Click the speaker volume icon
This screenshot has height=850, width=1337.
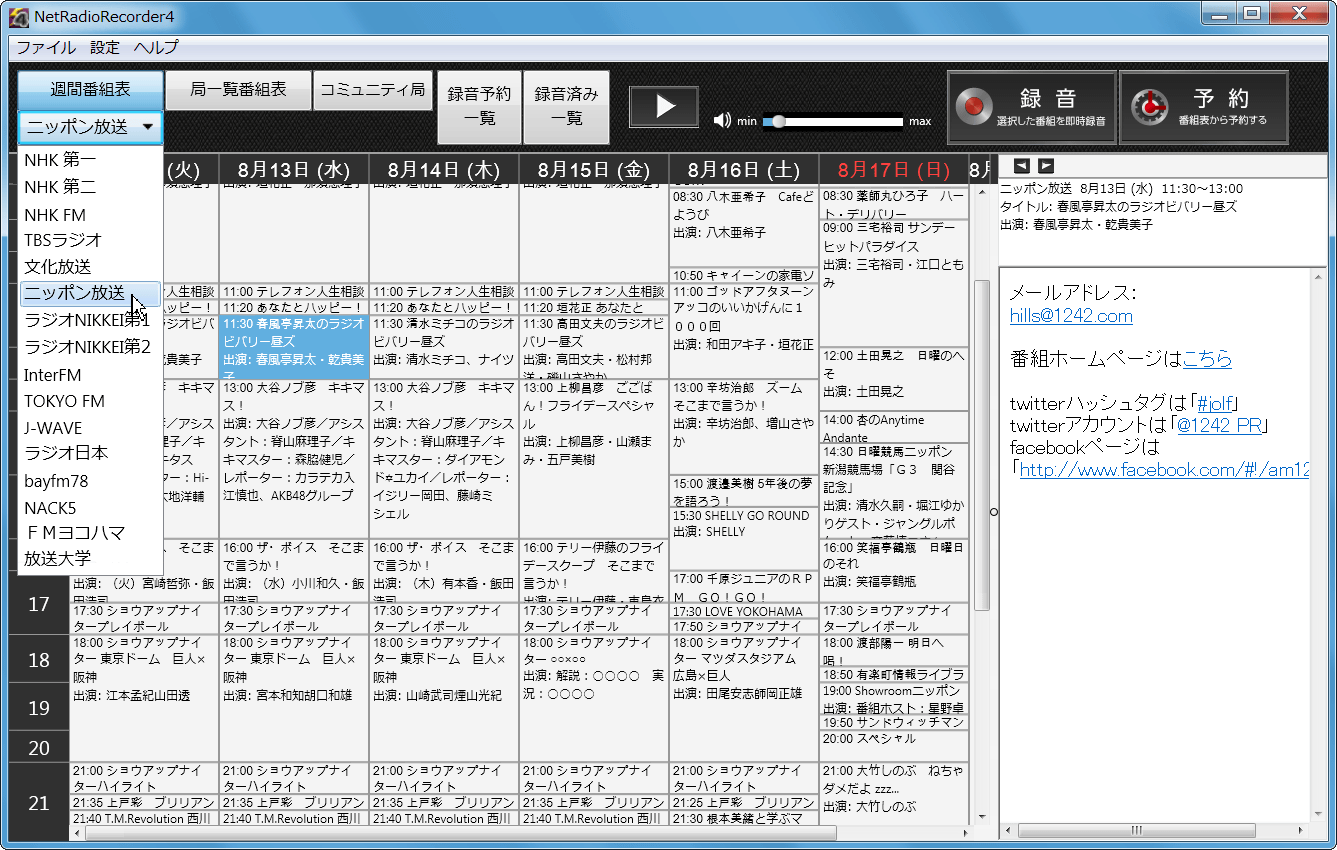coord(722,121)
